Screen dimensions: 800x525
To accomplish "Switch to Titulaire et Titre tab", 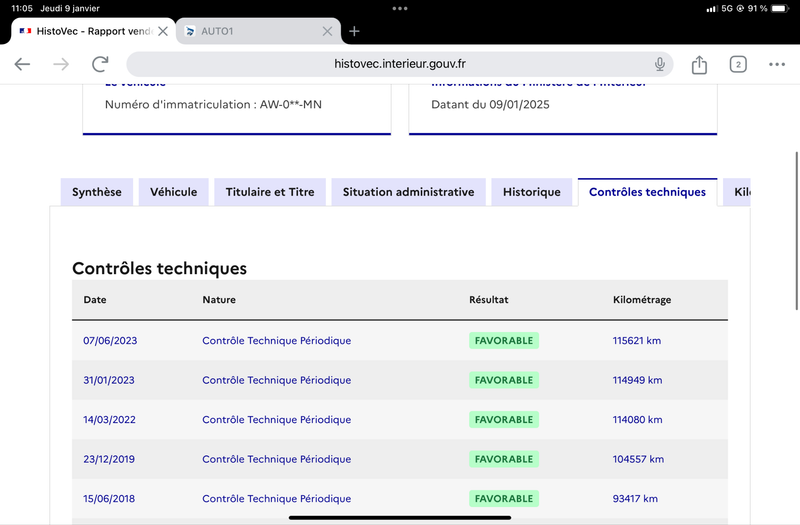I will [270, 192].
